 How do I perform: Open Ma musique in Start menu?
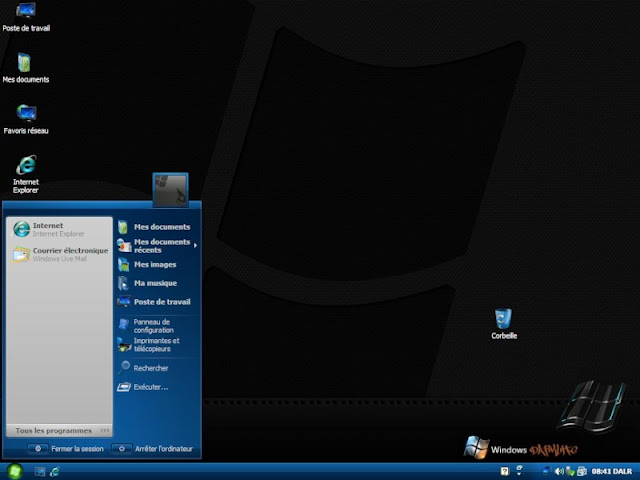click(157, 283)
